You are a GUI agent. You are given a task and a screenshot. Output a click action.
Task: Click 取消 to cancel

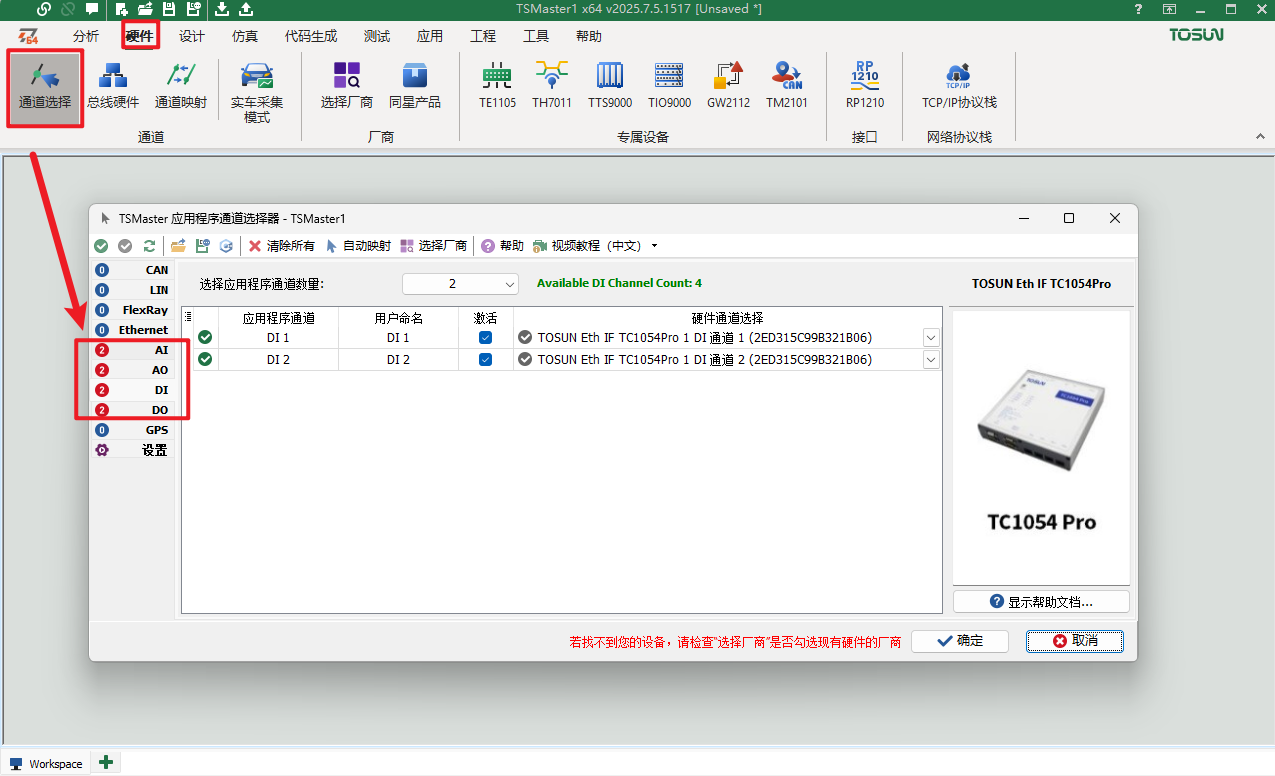pos(1075,641)
